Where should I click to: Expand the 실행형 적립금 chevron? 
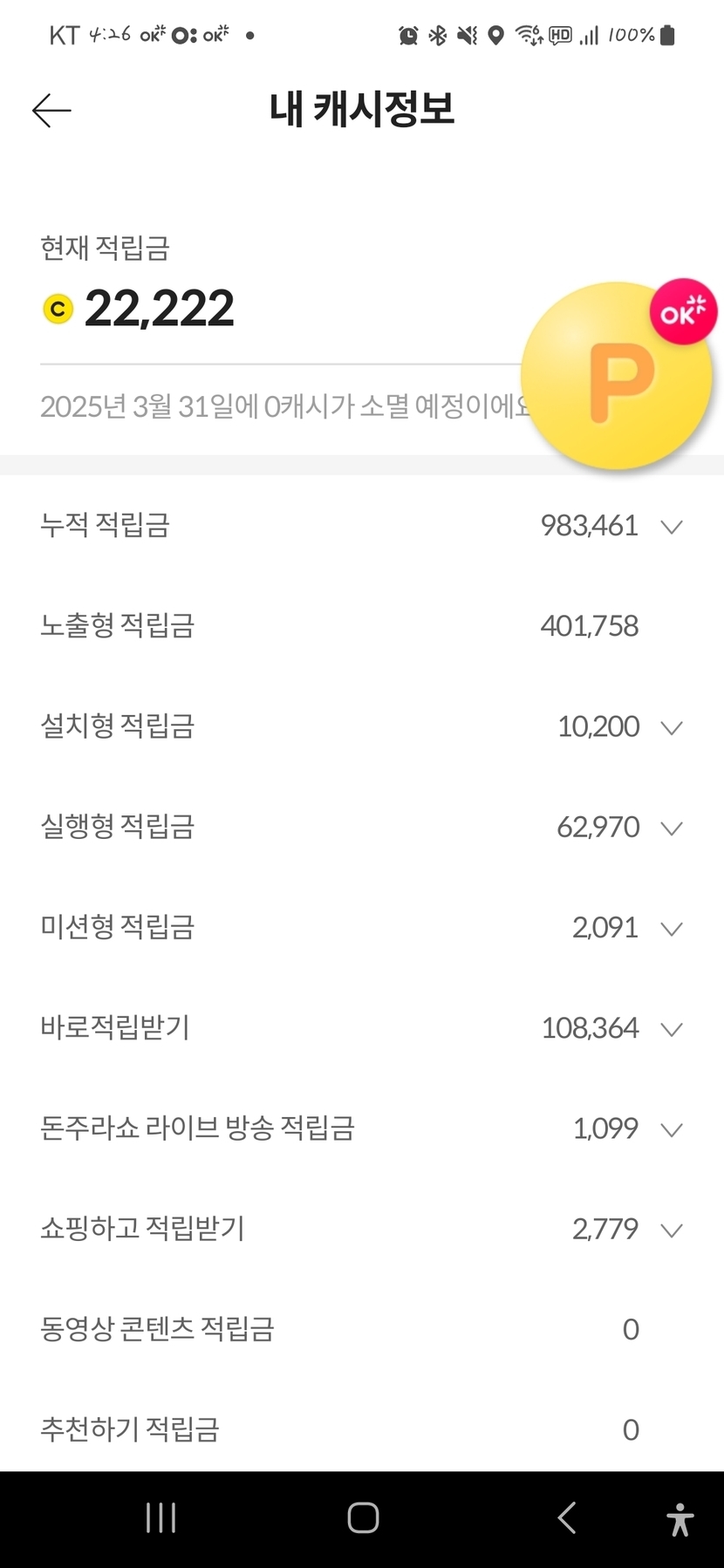point(671,828)
